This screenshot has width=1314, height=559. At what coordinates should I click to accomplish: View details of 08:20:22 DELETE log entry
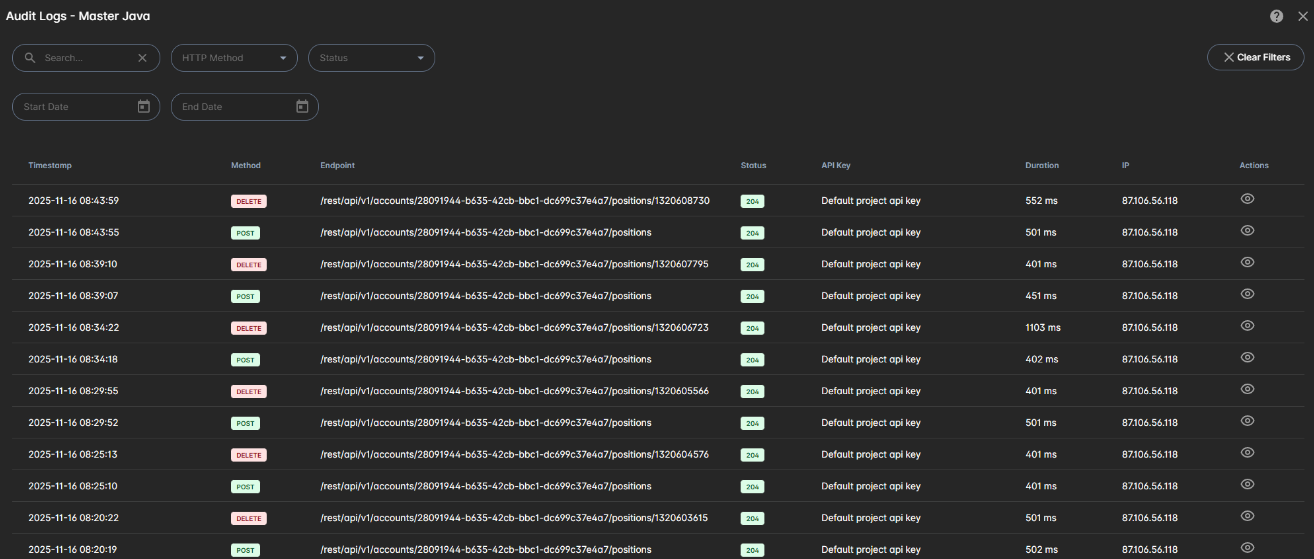point(1247,516)
